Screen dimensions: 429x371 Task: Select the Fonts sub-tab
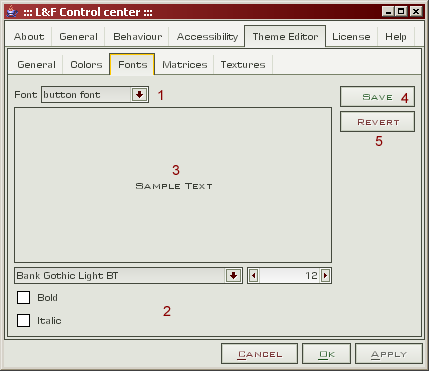[132, 64]
